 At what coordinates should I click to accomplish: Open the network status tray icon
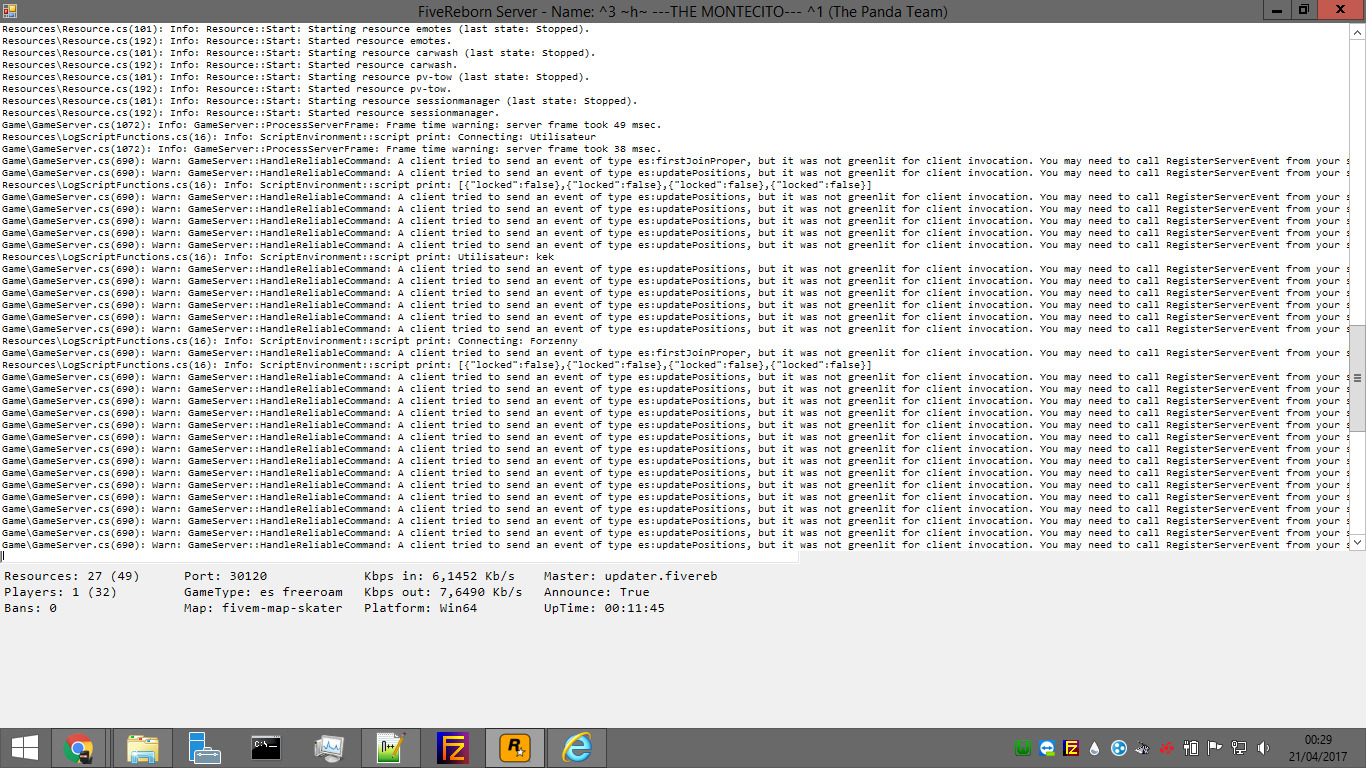click(x=1239, y=748)
